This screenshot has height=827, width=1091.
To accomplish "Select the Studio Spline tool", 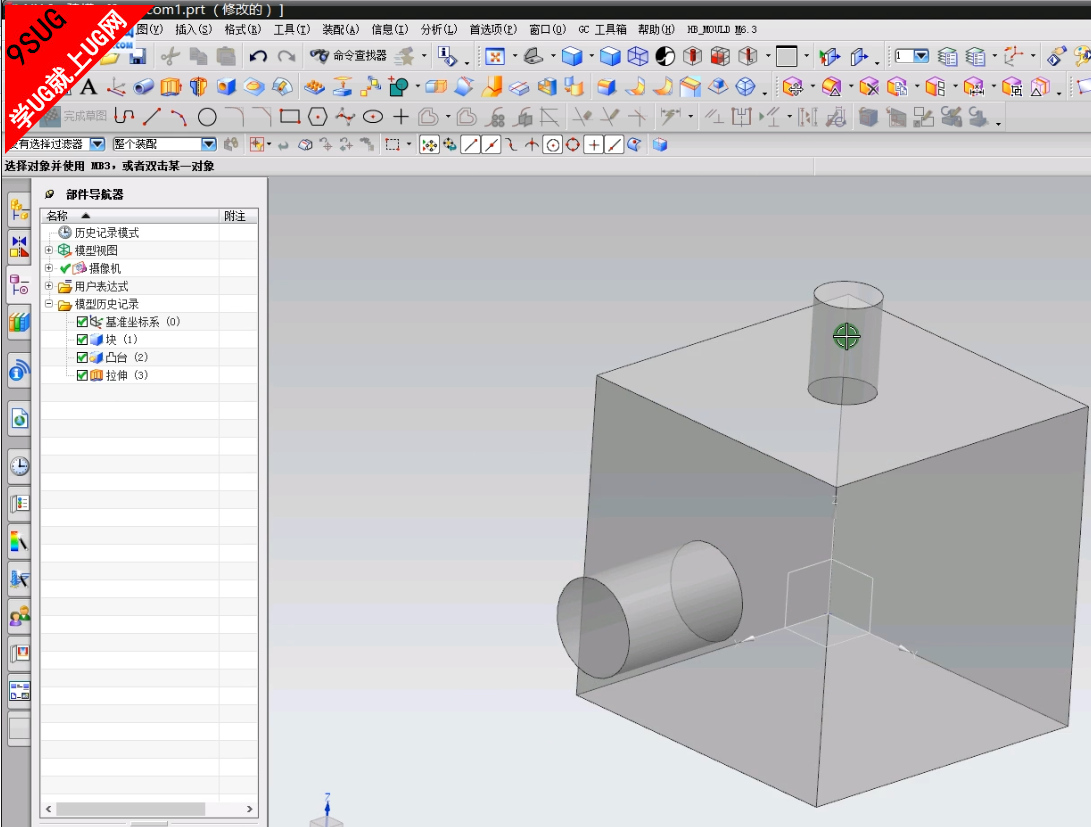I will click(x=345, y=116).
